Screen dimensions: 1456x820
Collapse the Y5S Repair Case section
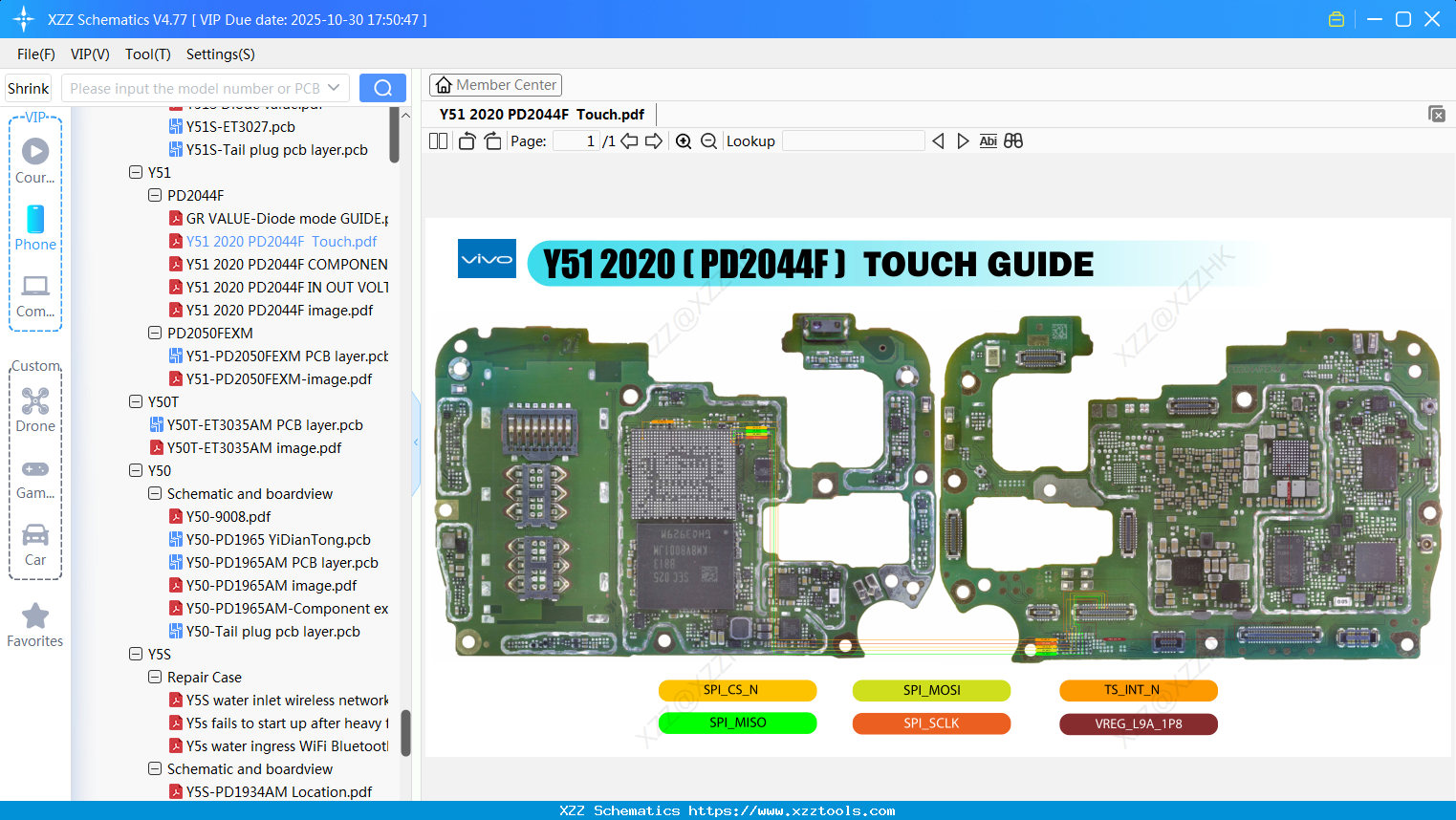pyautogui.click(x=154, y=677)
